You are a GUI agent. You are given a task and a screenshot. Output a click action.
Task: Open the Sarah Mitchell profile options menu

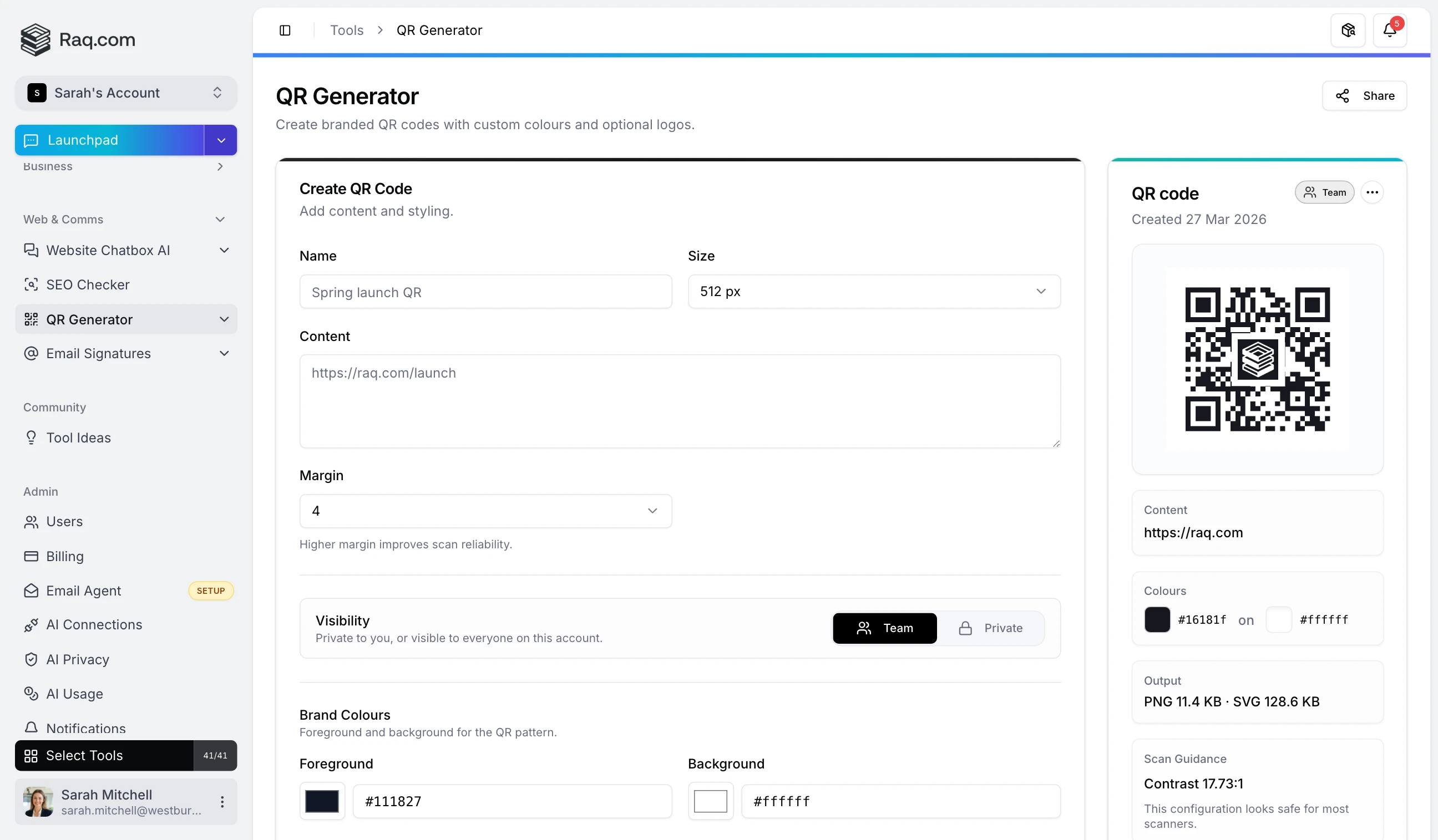pyautogui.click(x=222, y=801)
